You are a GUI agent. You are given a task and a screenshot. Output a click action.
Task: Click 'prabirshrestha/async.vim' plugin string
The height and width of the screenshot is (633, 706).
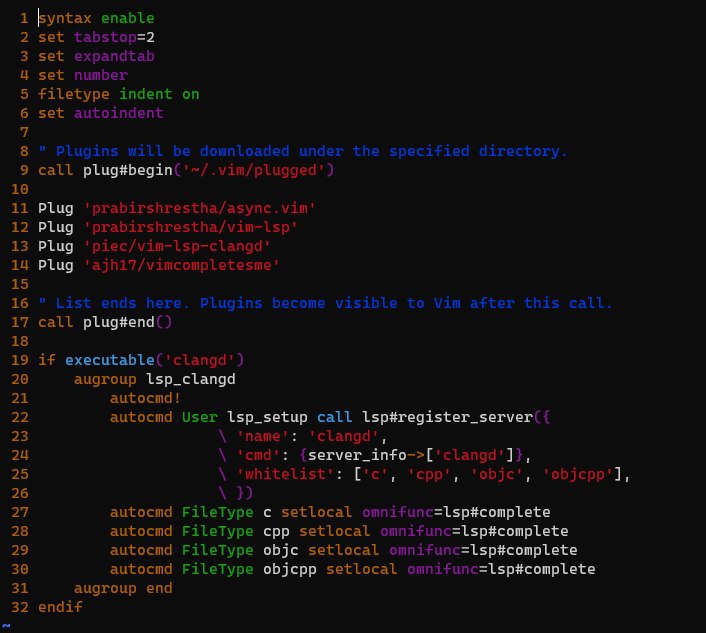(200, 208)
